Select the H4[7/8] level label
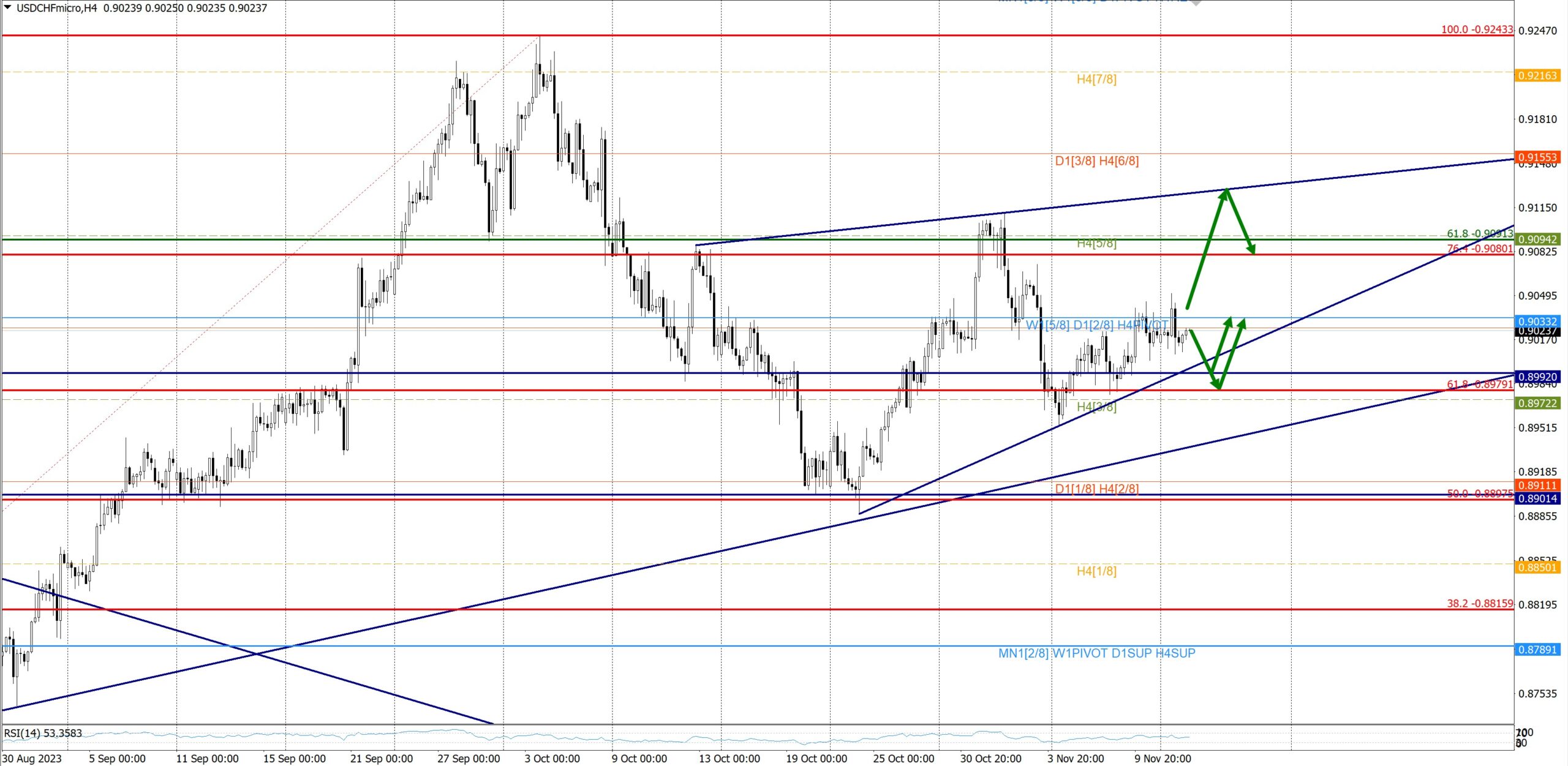 (x=1096, y=79)
